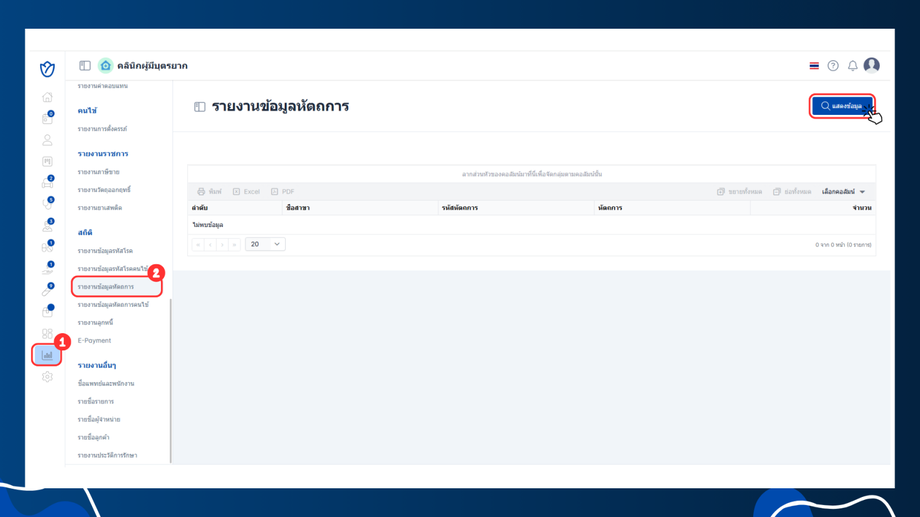
Task: Go to the last page with the double-right arrow
Action: tap(234, 244)
